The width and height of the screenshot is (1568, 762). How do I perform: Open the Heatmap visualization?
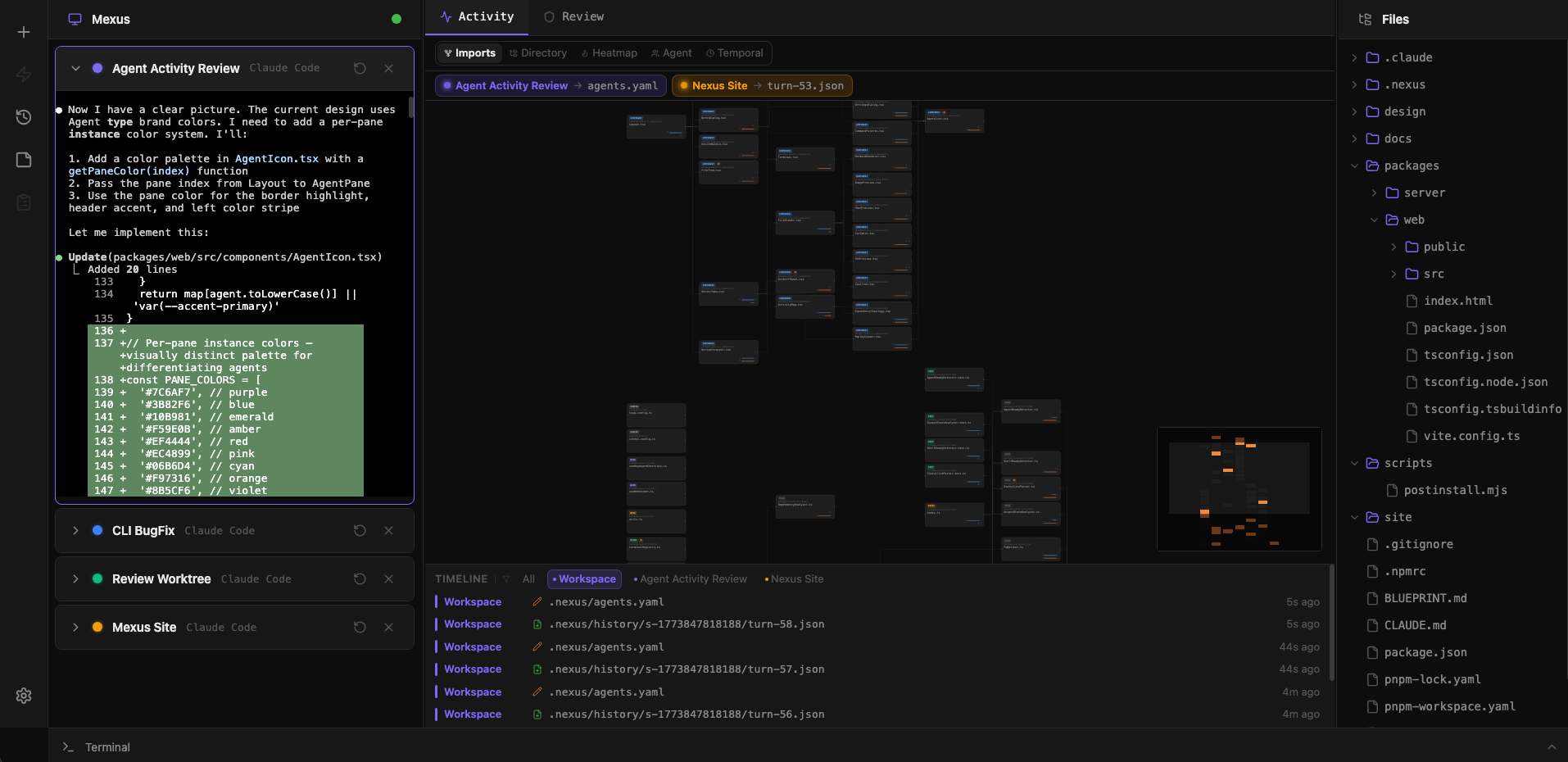(609, 52)
